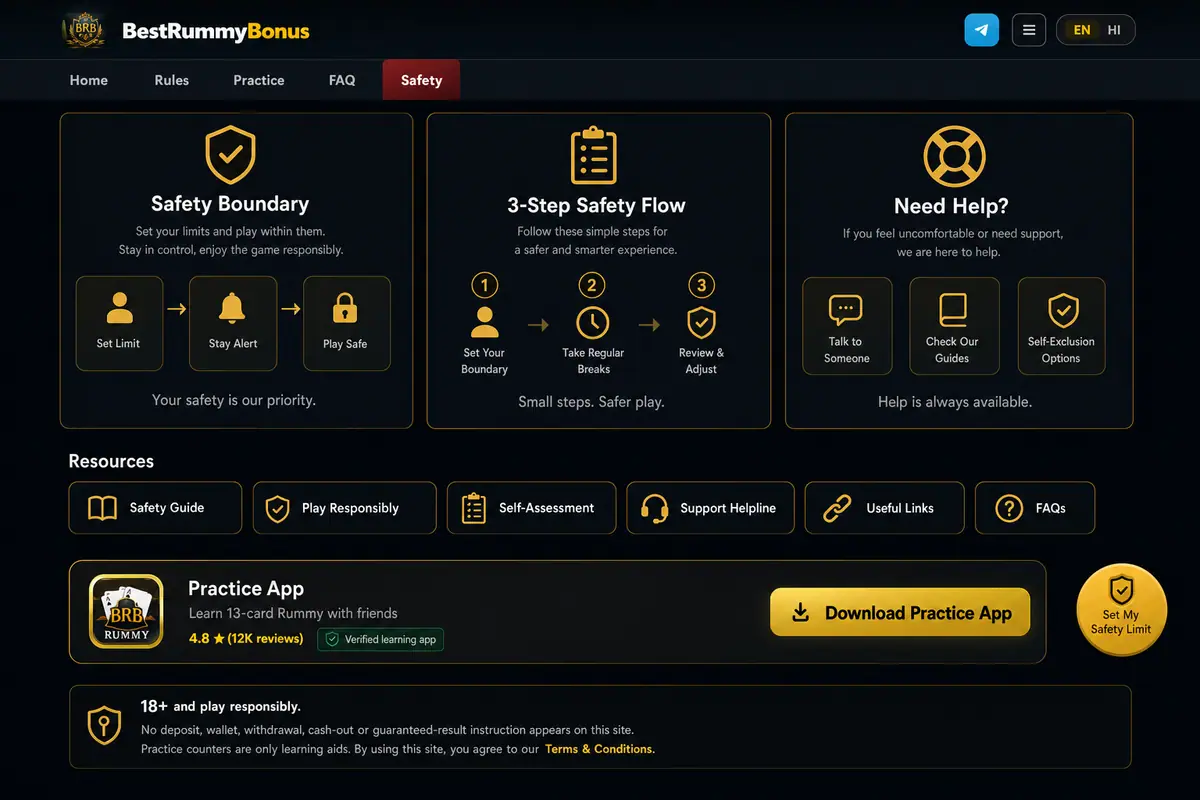Open the Self-Exclusion Options tile
The height and width of the screenshot is (800, 1200).
(1061, 326)
